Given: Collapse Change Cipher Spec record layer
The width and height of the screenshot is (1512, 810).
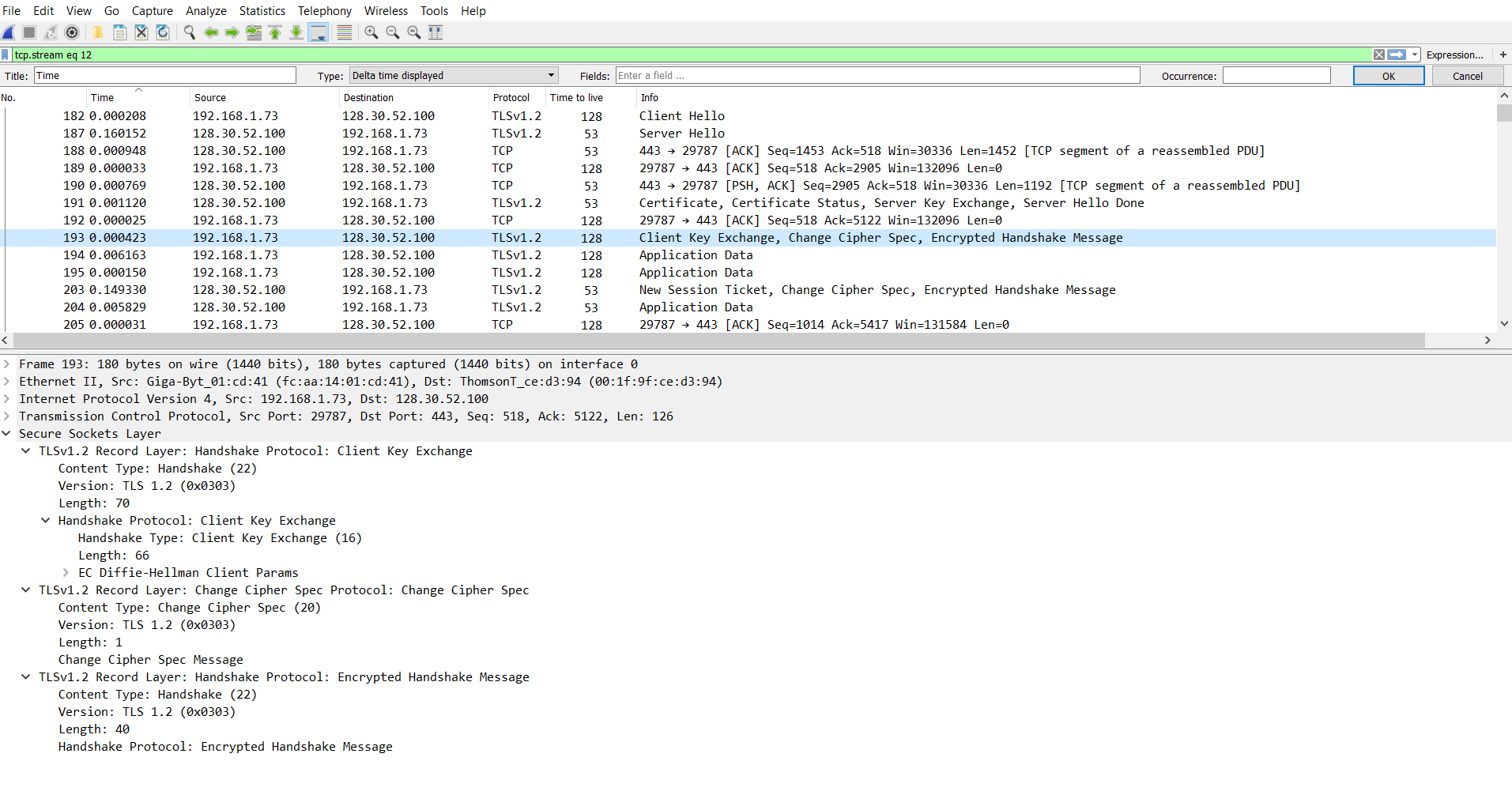Looking at the screenshot, I should pyautogui.click(x=26, y=590).
